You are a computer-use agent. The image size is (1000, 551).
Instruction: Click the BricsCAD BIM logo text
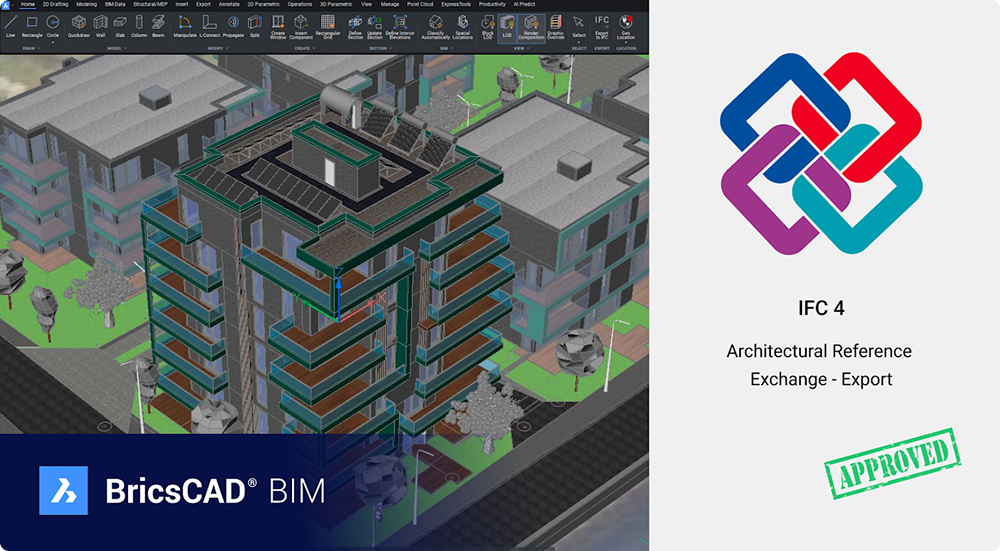[215, 491]
